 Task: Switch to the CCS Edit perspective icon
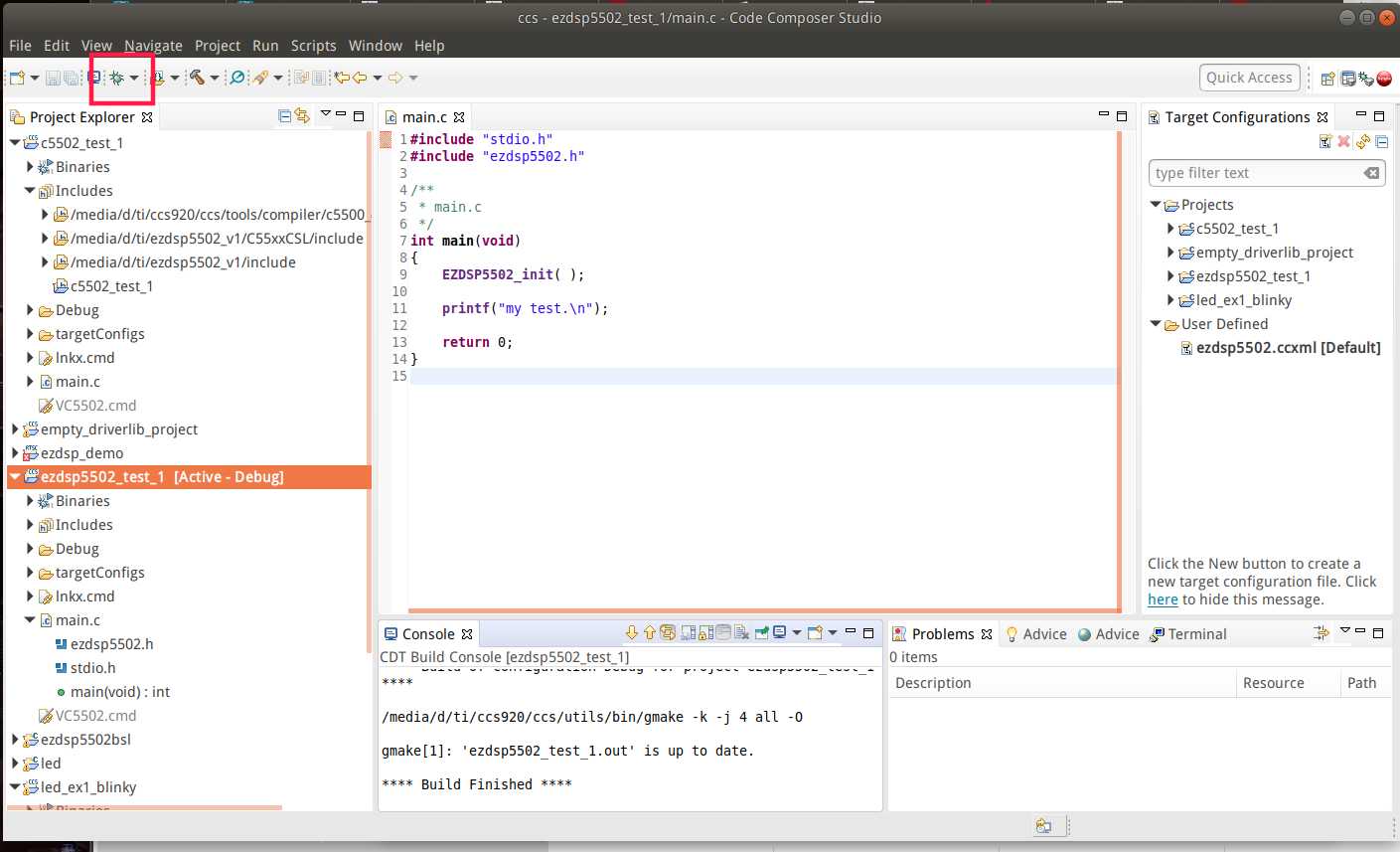pyautogui.click(x=1348, y=79)
